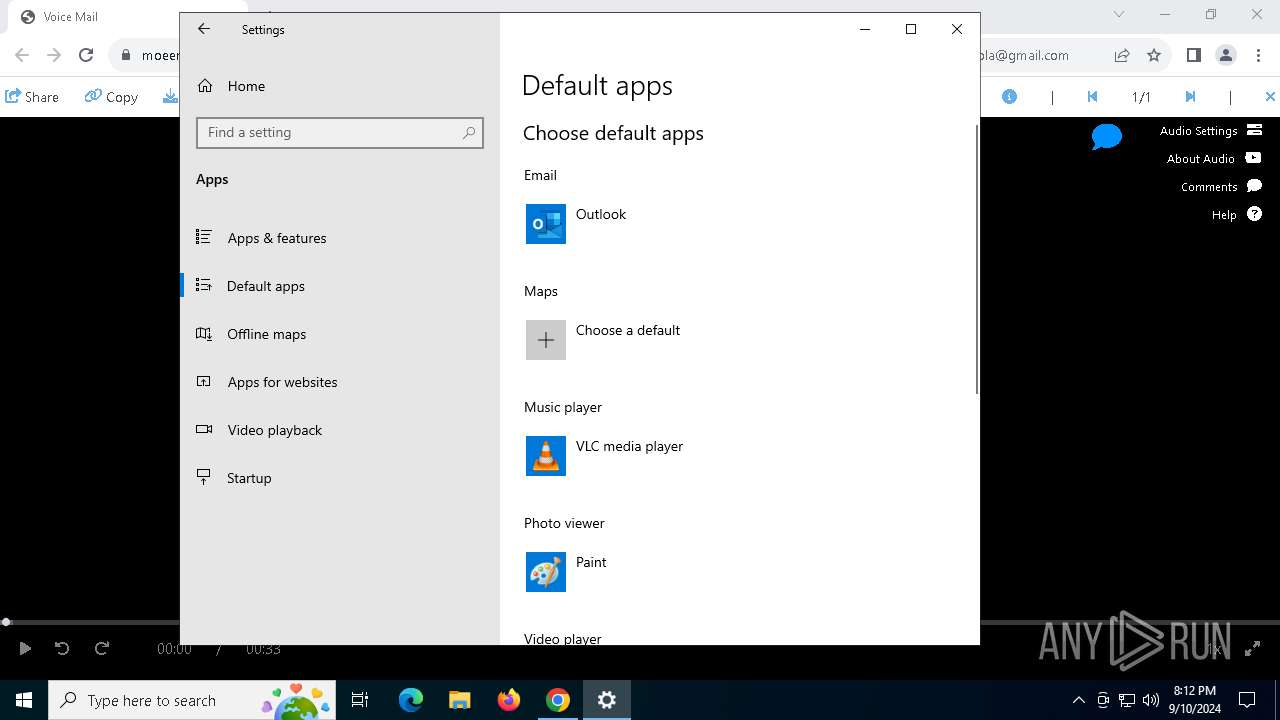The height and width of the screenshot is (720, 1280).
Task: Open Offline maps settings
Action: [340, 334]
